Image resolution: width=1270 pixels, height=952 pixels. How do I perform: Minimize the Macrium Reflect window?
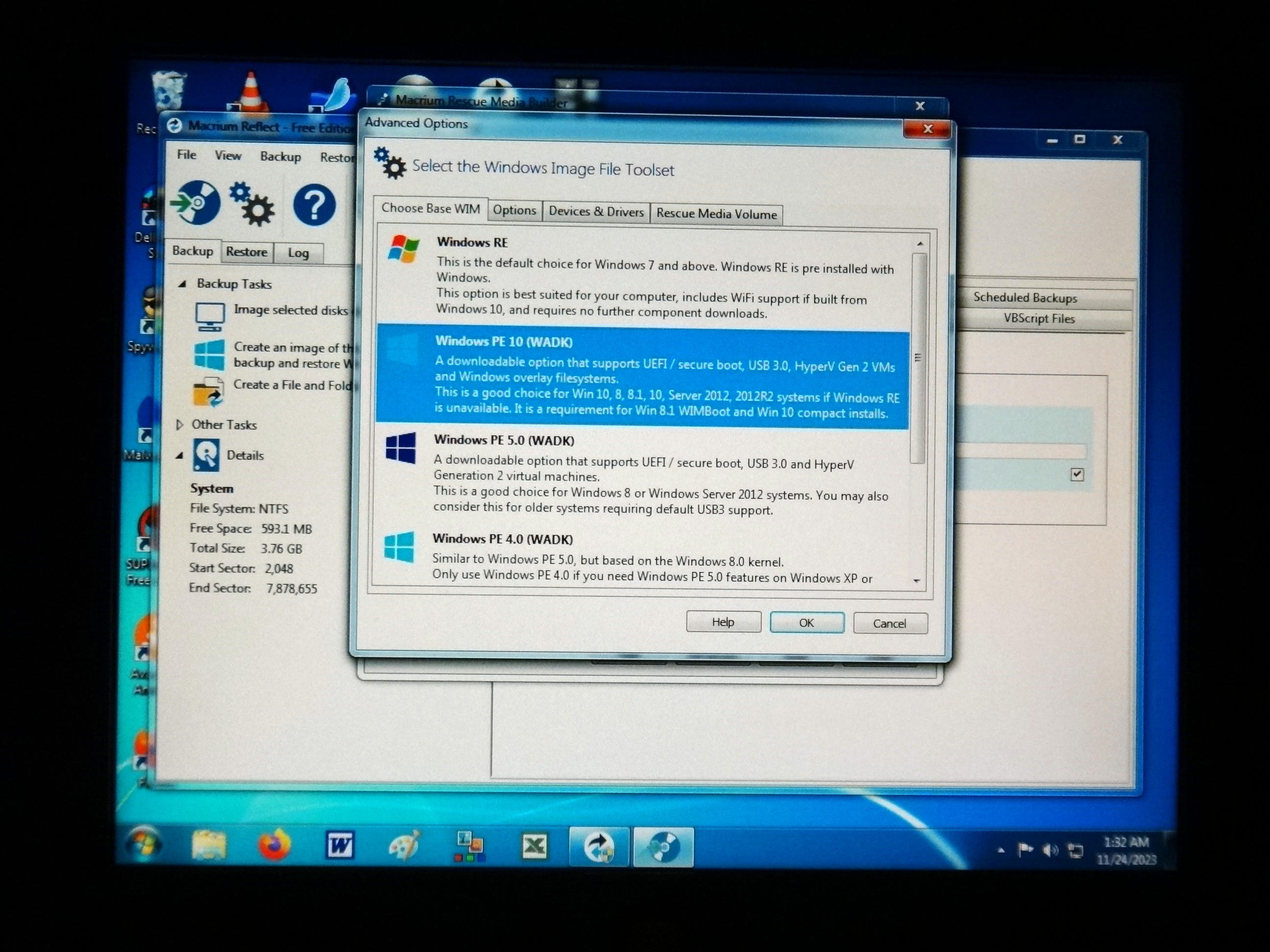(1052, 140)
